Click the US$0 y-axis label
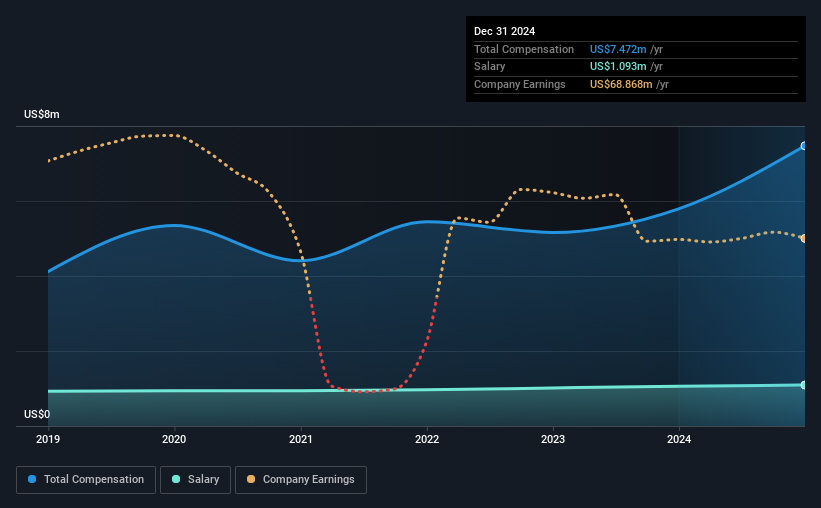821x508 pixels. point(37,414)
